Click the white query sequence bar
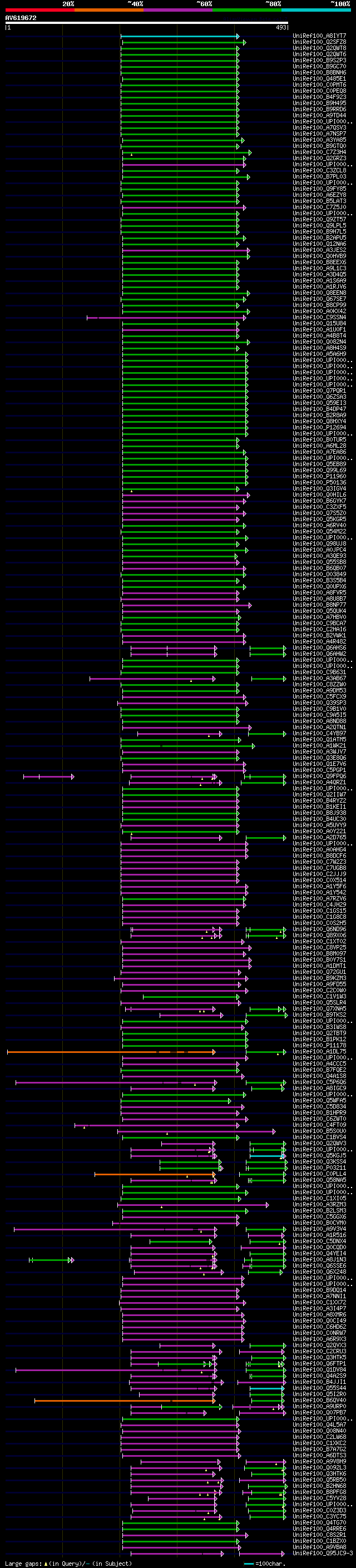356x1568 pixels. coord(147,23)
